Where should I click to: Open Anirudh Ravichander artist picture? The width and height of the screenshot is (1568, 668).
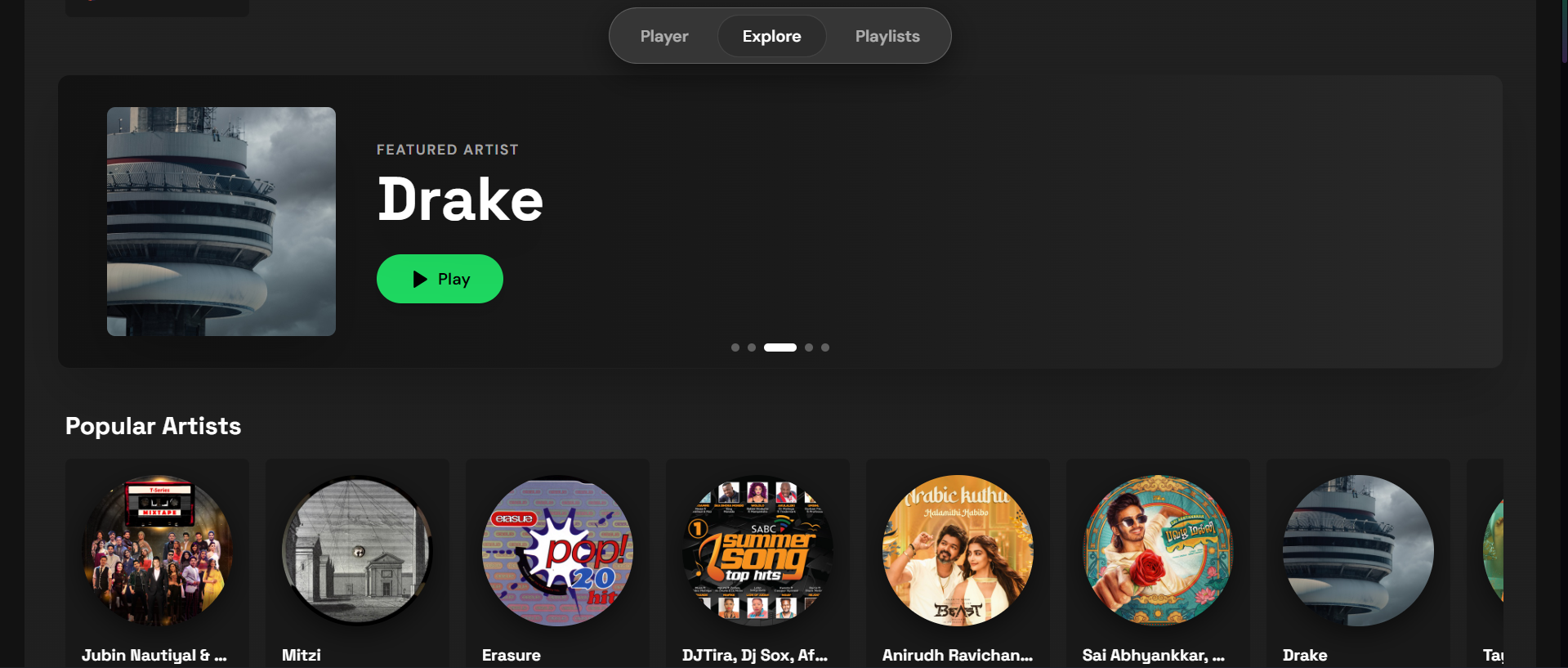[x=958, y=550]
